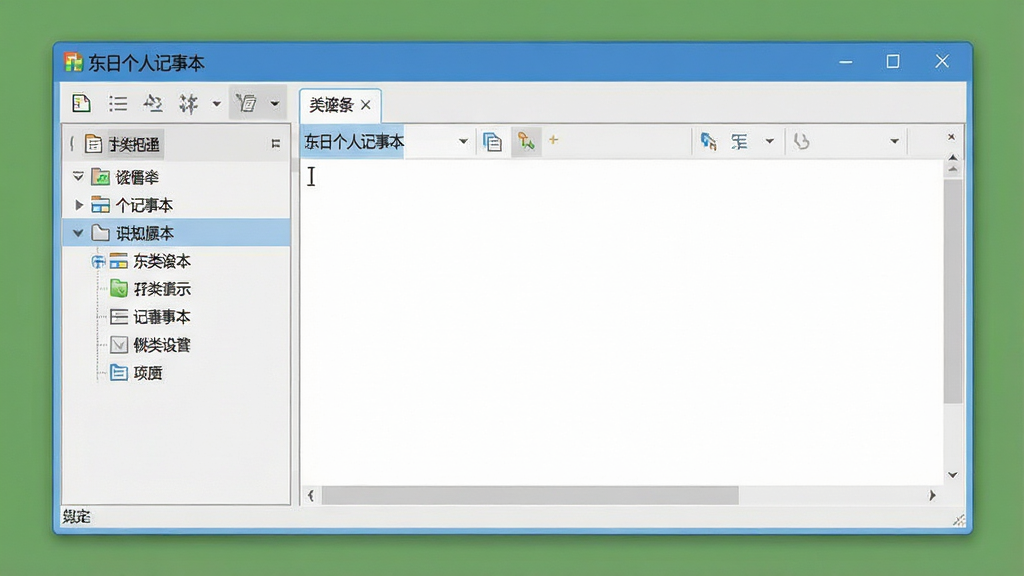Select the 个记事本 tree item
The image size is (1024, 576).
tap(144, 205)
